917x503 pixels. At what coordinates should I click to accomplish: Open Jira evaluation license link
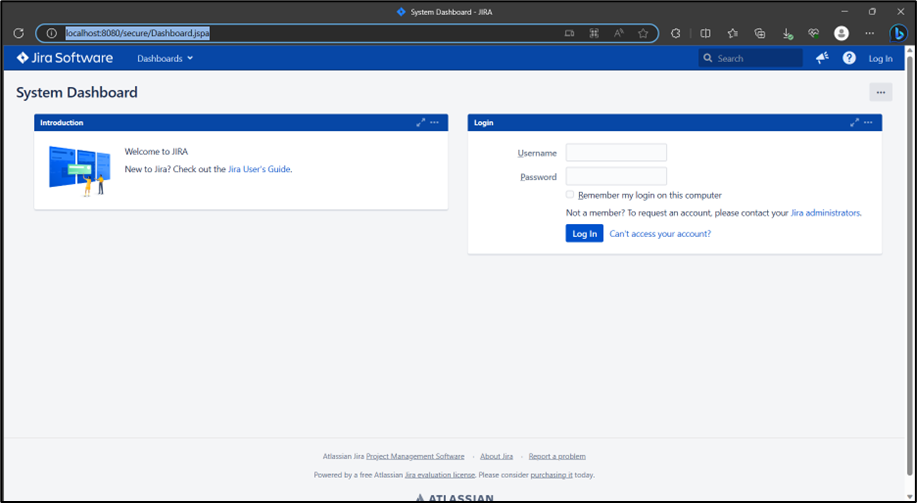pyautogui.click(x=440, y=475)
